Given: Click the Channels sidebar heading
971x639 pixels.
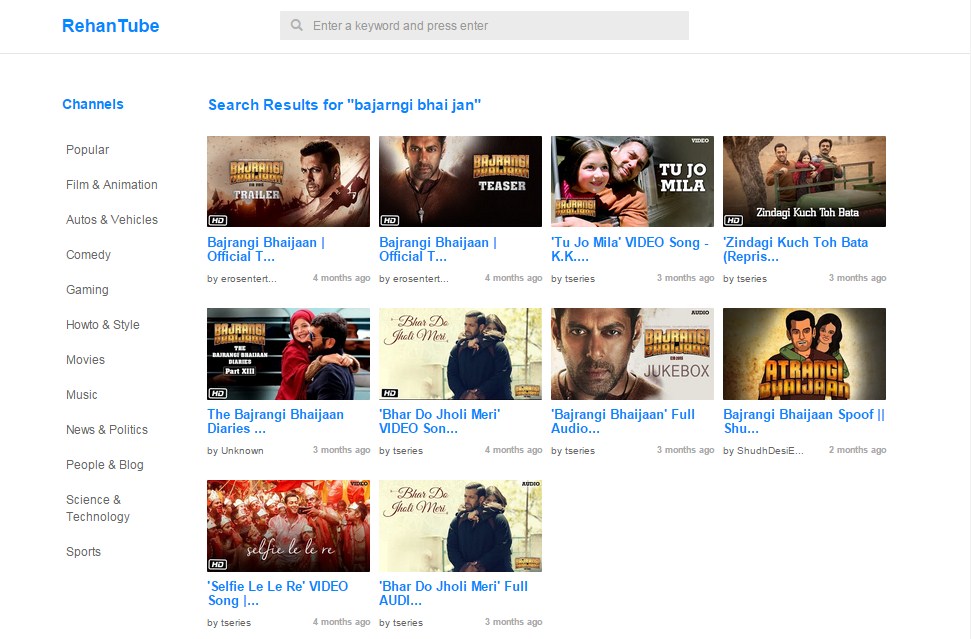Looking at the screenshot, I should click(93, 104).
